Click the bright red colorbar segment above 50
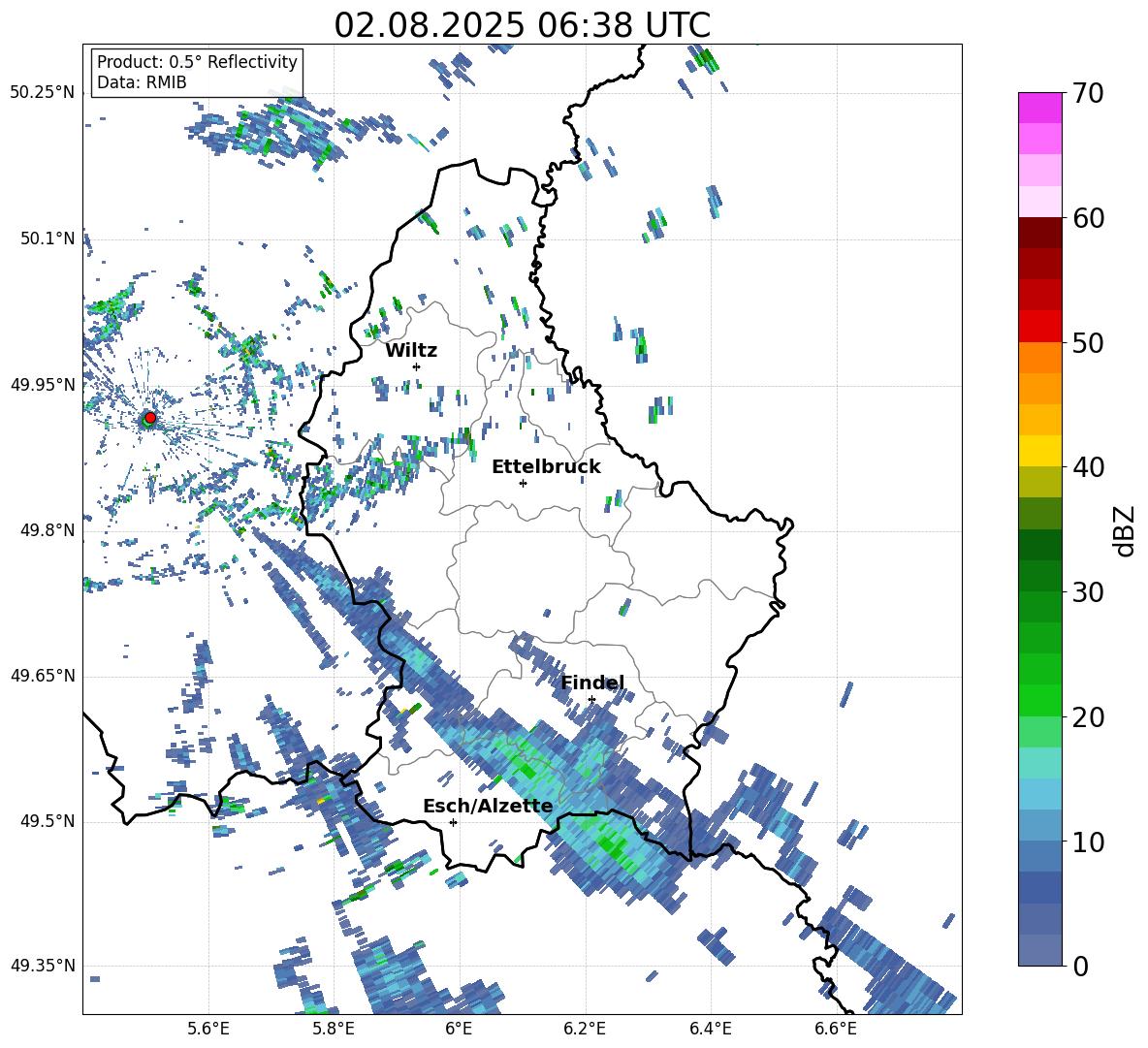The image size is (1148, 1048). (x=1039, y=327)
